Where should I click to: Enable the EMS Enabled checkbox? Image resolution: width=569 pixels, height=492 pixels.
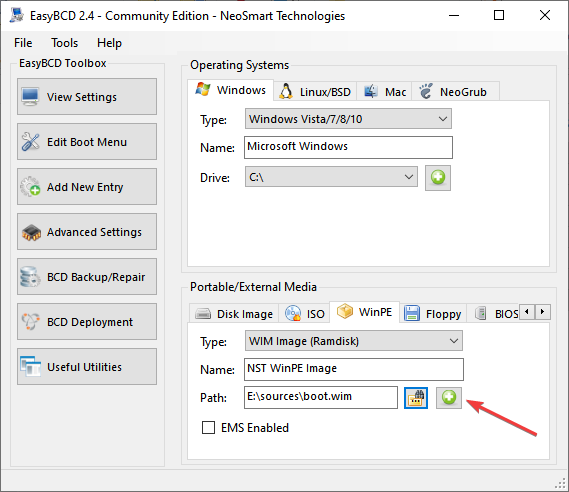coord(208,427)
